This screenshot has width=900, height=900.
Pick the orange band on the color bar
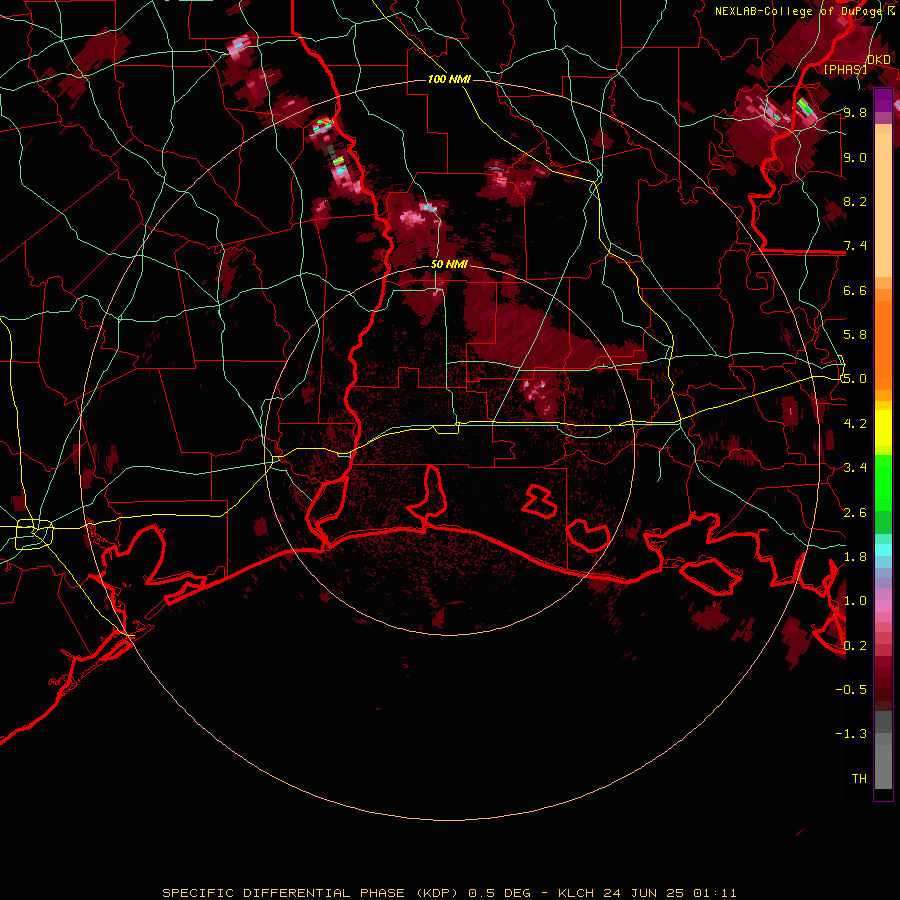(x=883, y=344)
